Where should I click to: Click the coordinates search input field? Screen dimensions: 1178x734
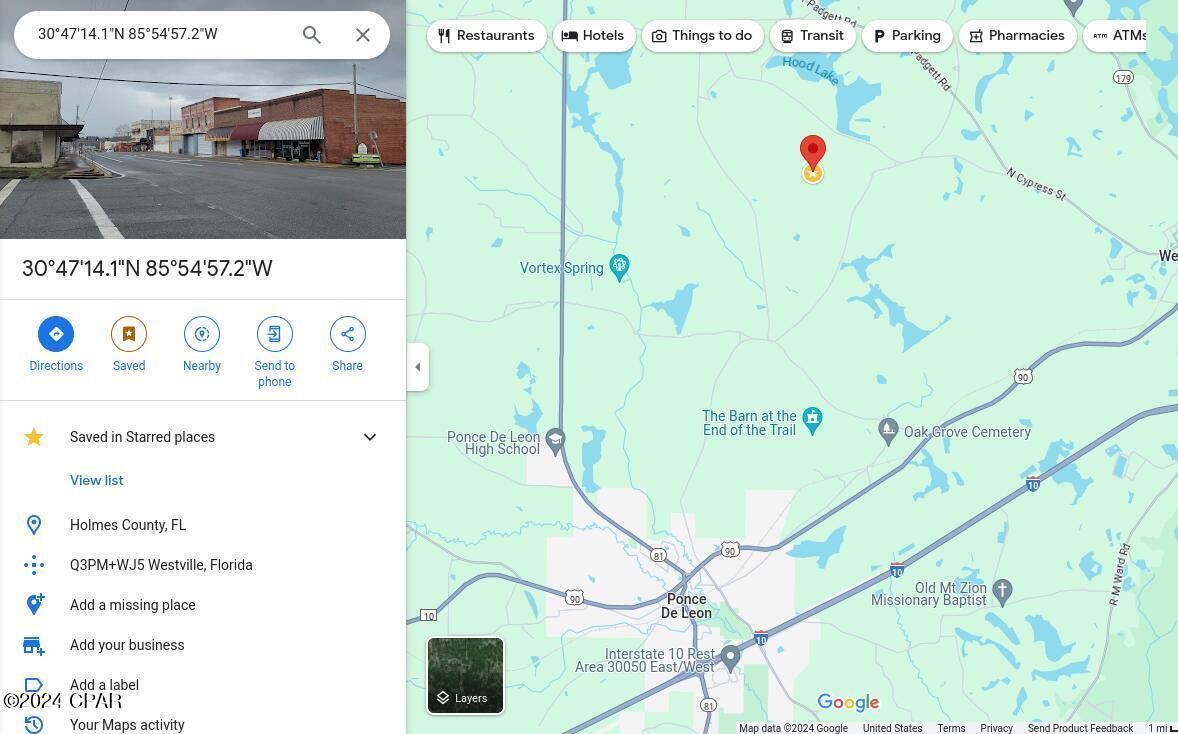coord(160,34)
